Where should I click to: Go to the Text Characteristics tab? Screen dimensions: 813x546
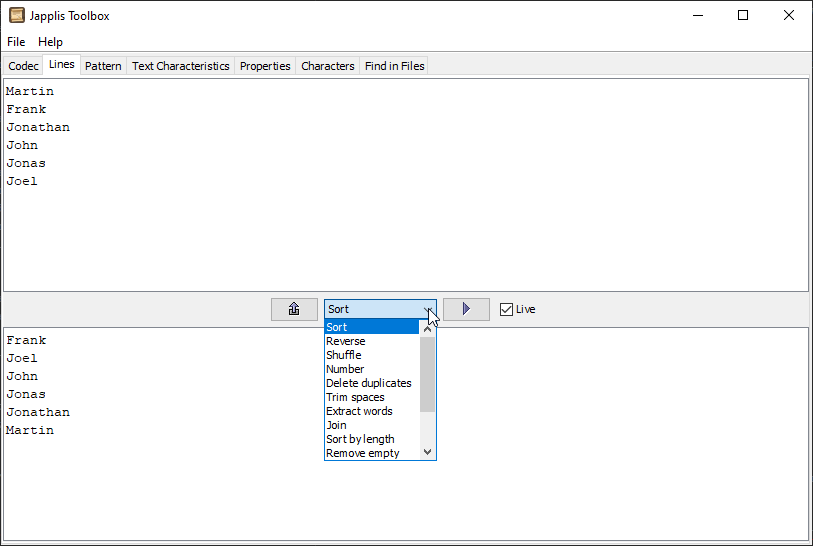pos(180,66)
